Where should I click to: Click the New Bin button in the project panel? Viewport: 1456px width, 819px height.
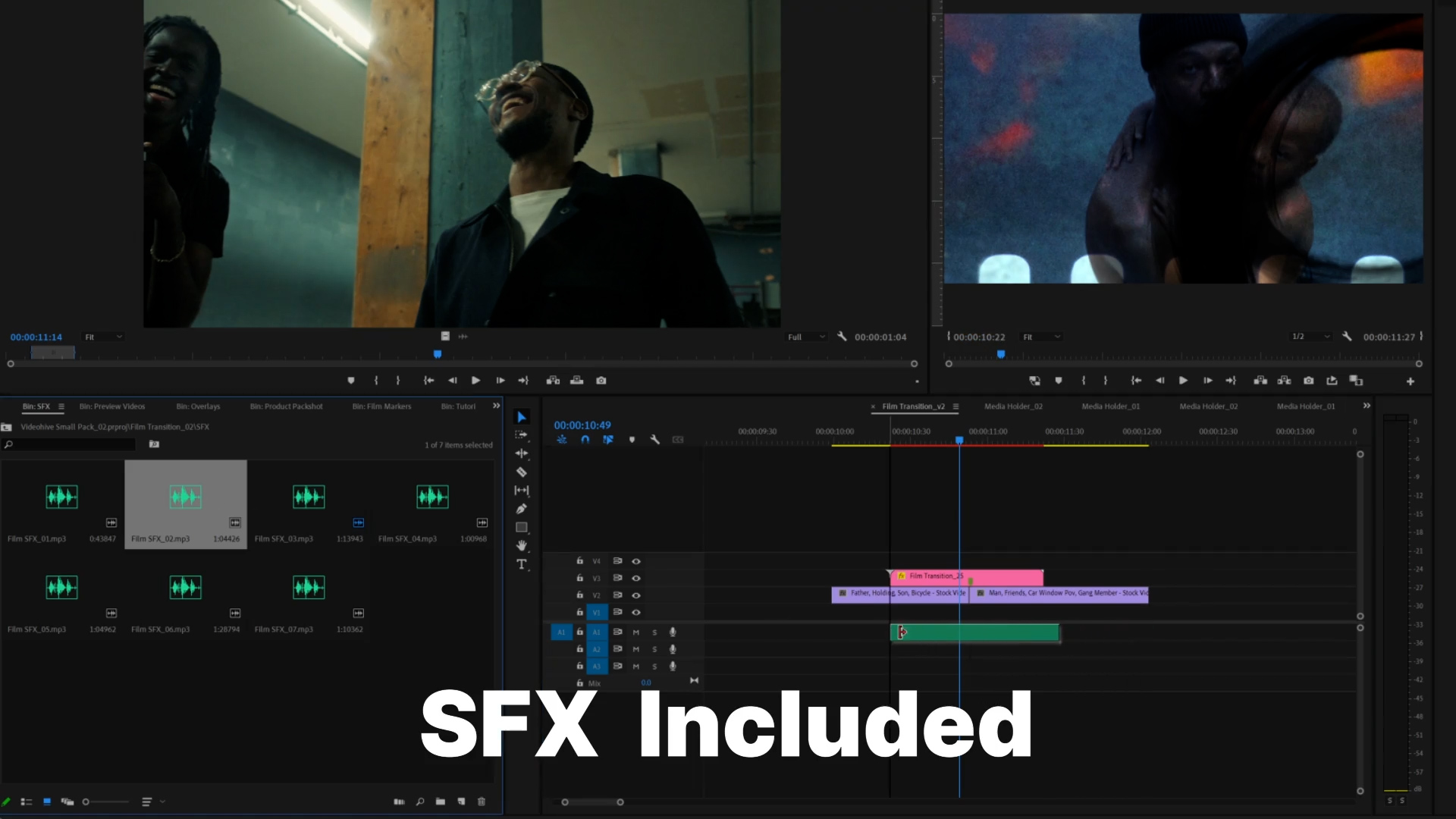441,802
